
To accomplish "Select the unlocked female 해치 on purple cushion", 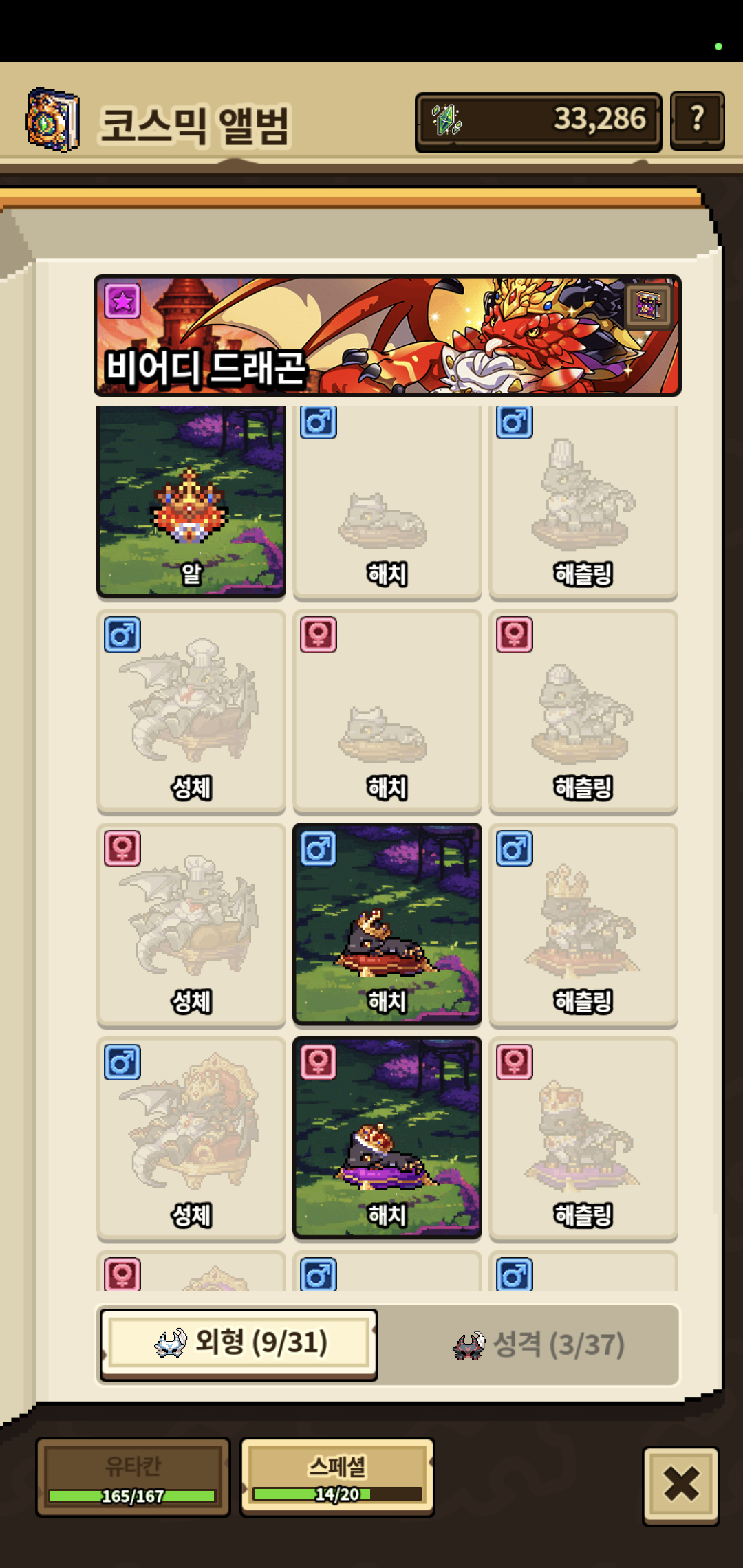I will (387, 1138).
